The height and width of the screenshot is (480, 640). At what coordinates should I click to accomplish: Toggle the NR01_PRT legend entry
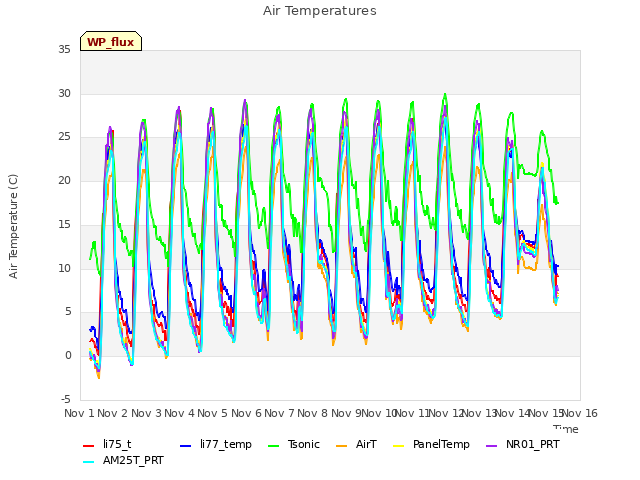point(523,444)
